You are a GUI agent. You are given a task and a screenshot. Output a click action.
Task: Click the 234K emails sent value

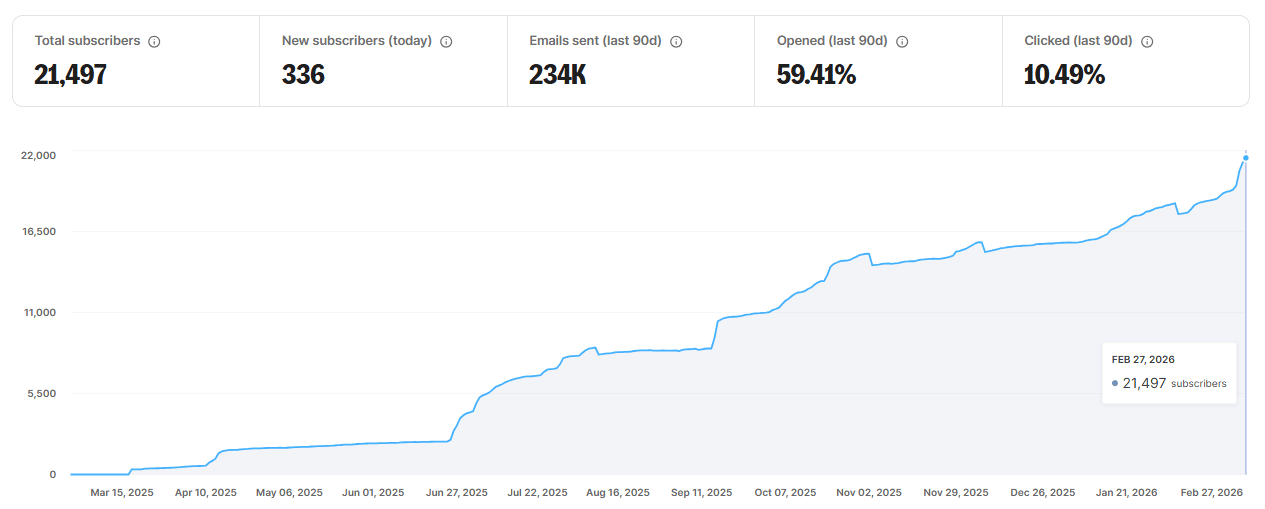(557, 75)
